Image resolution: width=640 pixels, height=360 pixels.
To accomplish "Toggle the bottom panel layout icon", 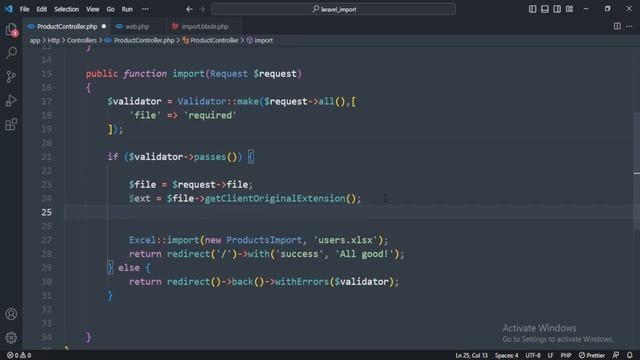I will pos(544,9).
